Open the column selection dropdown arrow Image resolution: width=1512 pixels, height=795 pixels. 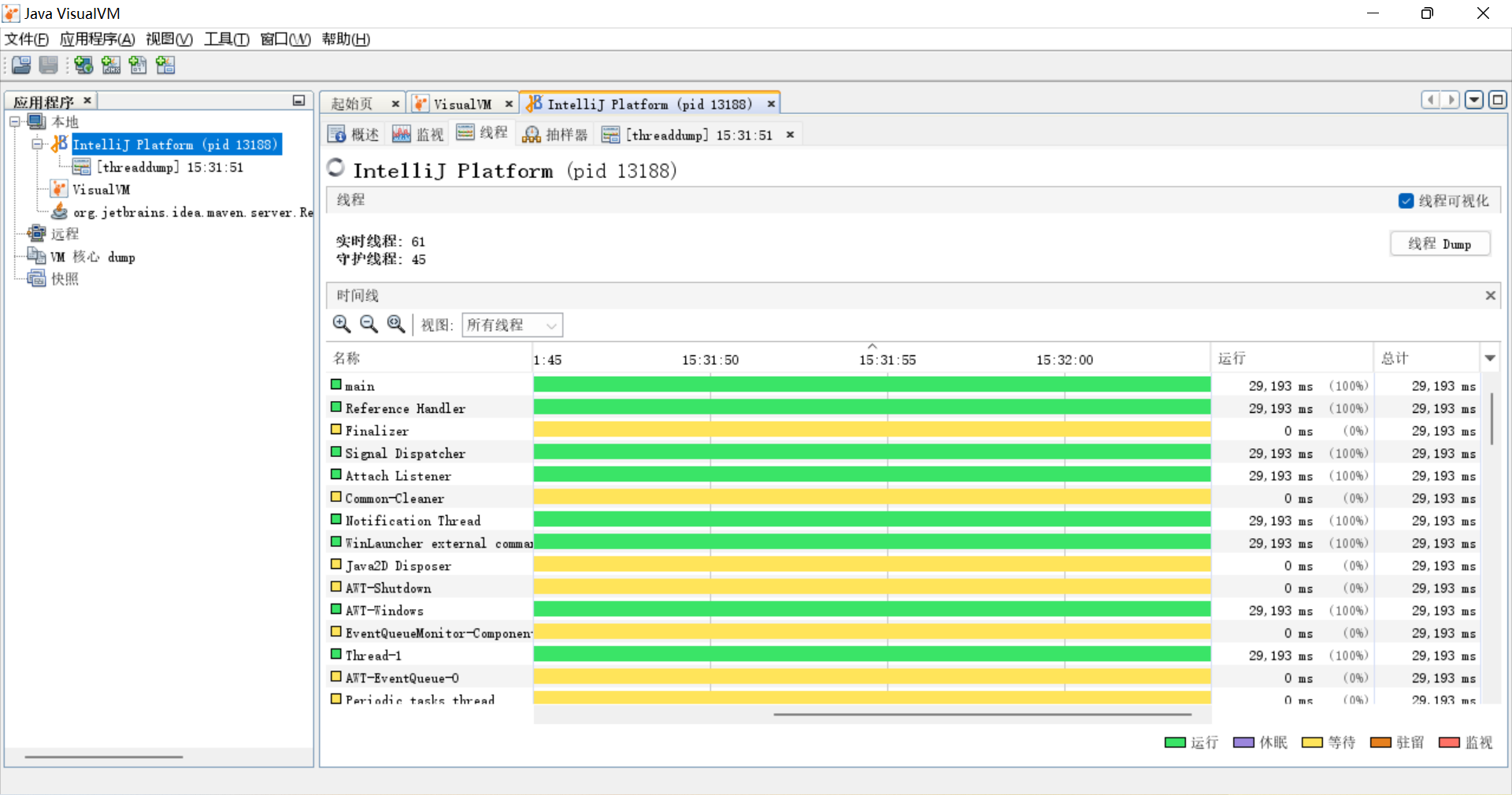[x=1490, y=358]
